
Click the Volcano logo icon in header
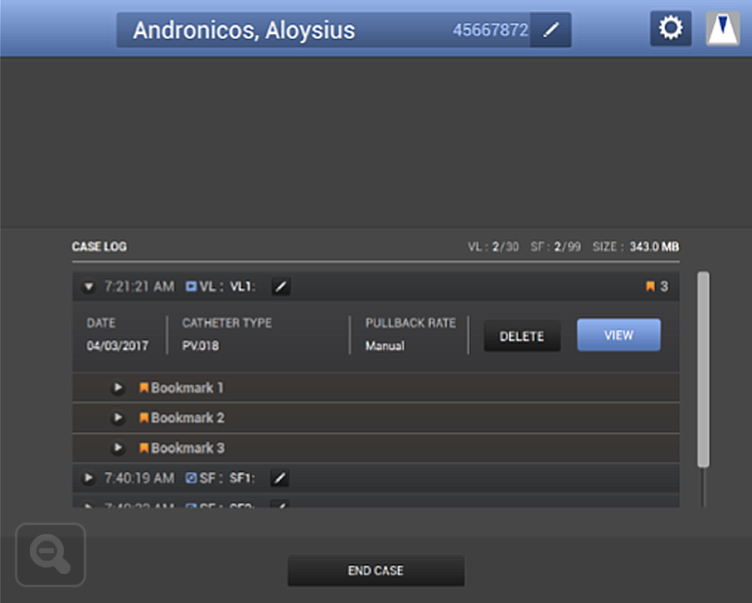tap(723, 28)
